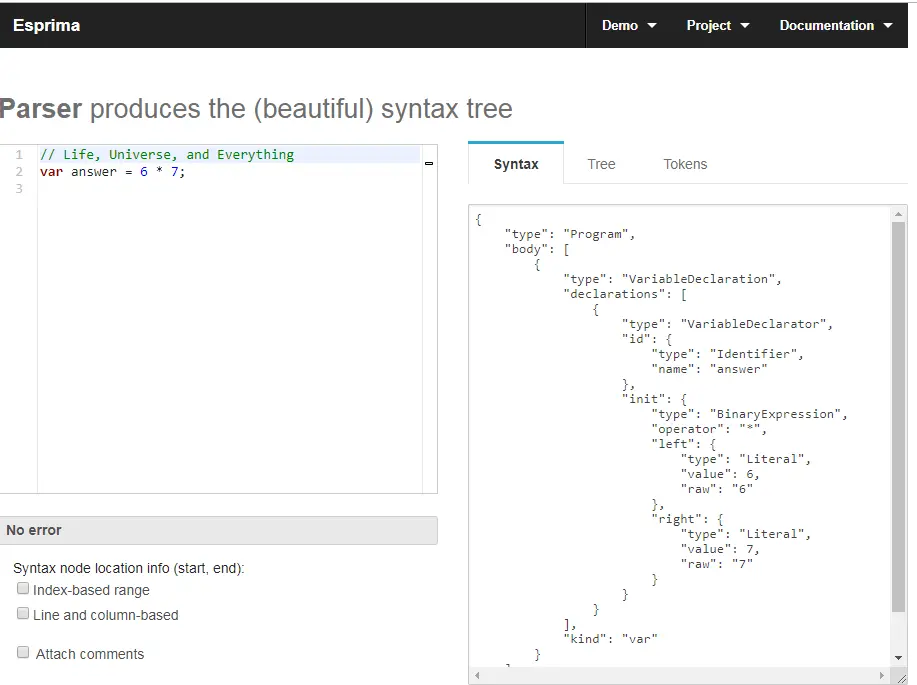
Task: Enable Index-based range checkbox
Action: click(x=23, y=589)
